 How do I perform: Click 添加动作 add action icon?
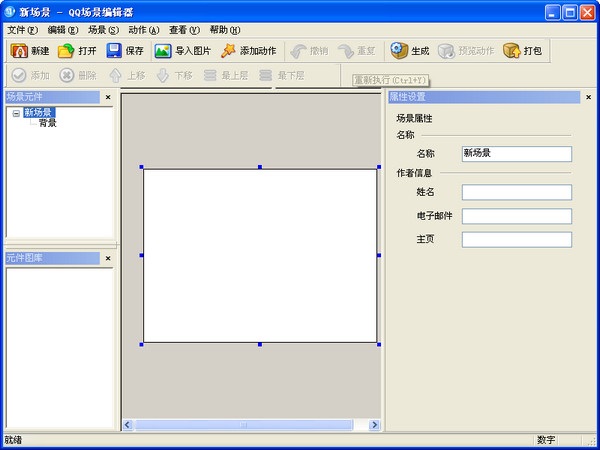click(x=229, y=51)
